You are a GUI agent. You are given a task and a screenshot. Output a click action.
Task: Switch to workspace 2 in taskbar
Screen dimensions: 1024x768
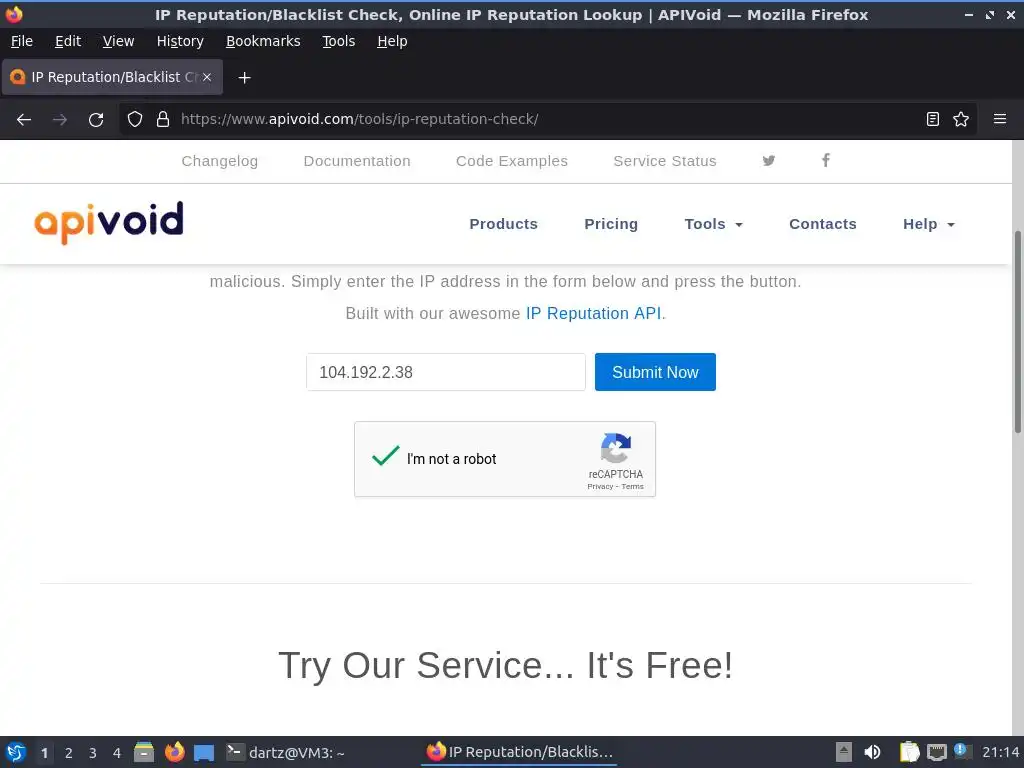point(69,753)
